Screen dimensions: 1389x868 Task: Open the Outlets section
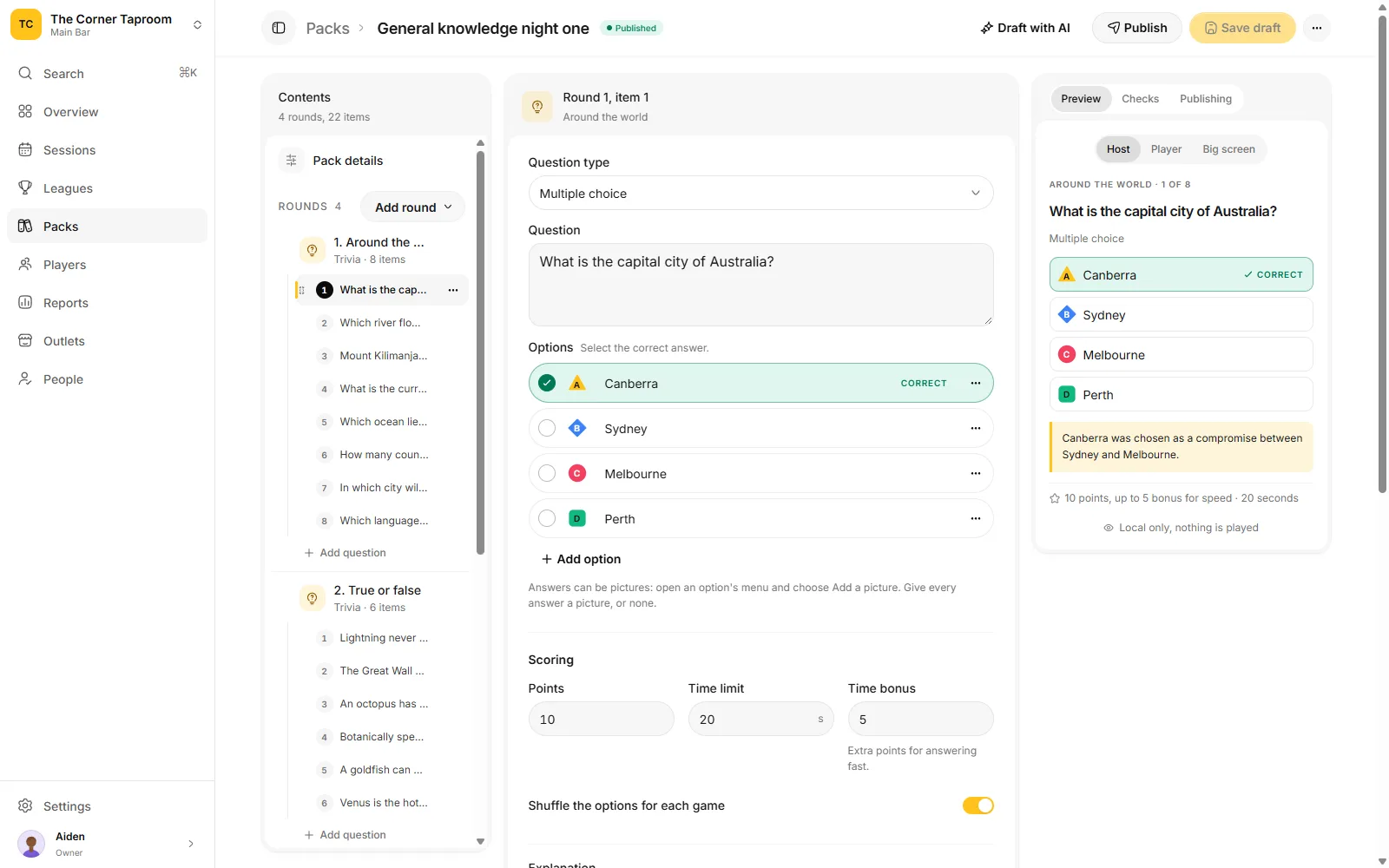pos(107,341)
